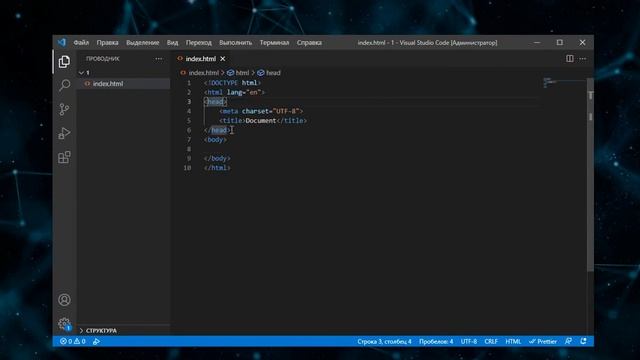640x360 pixels.
Task: Click the closing body tag
Action: click(x=217, y=158)
